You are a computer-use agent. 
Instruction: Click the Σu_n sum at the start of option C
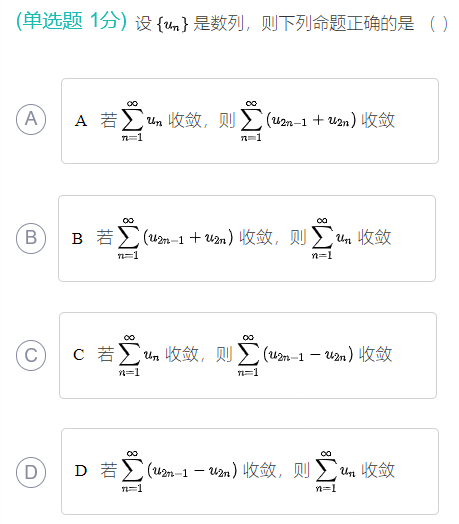(139, 355)
